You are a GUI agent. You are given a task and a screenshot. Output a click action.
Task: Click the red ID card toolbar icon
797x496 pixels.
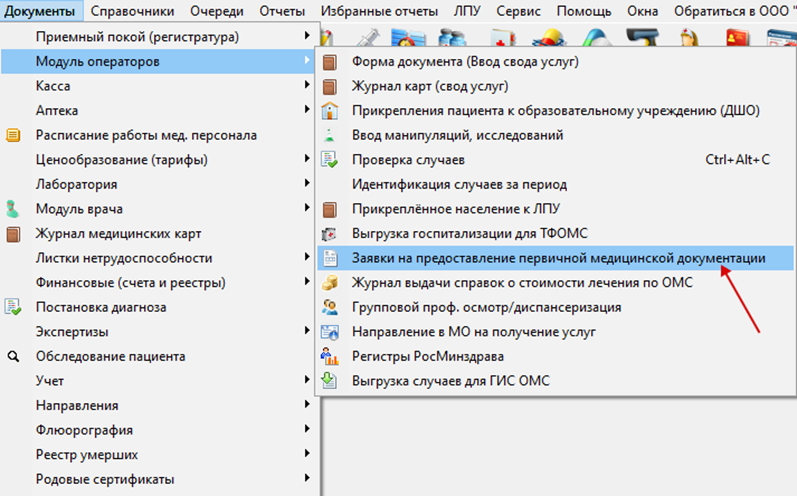click(x=738, y=38)
